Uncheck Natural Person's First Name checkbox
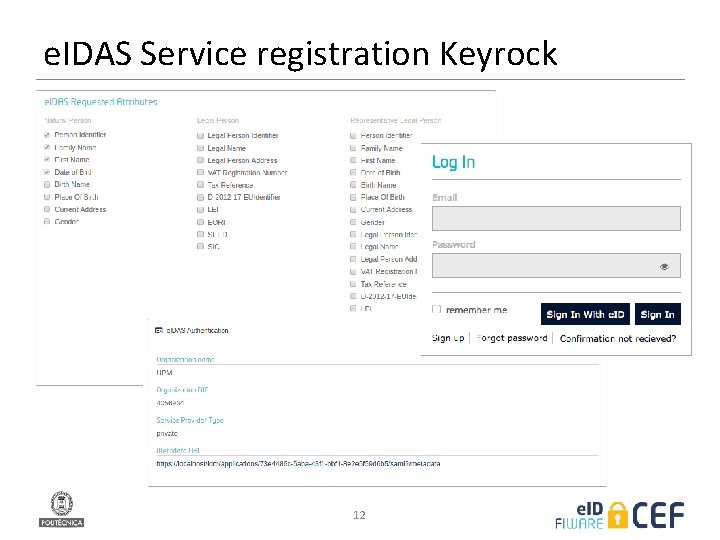Image resolution: width=720 pixels, height=540 pixels. [x=47, y=159]
